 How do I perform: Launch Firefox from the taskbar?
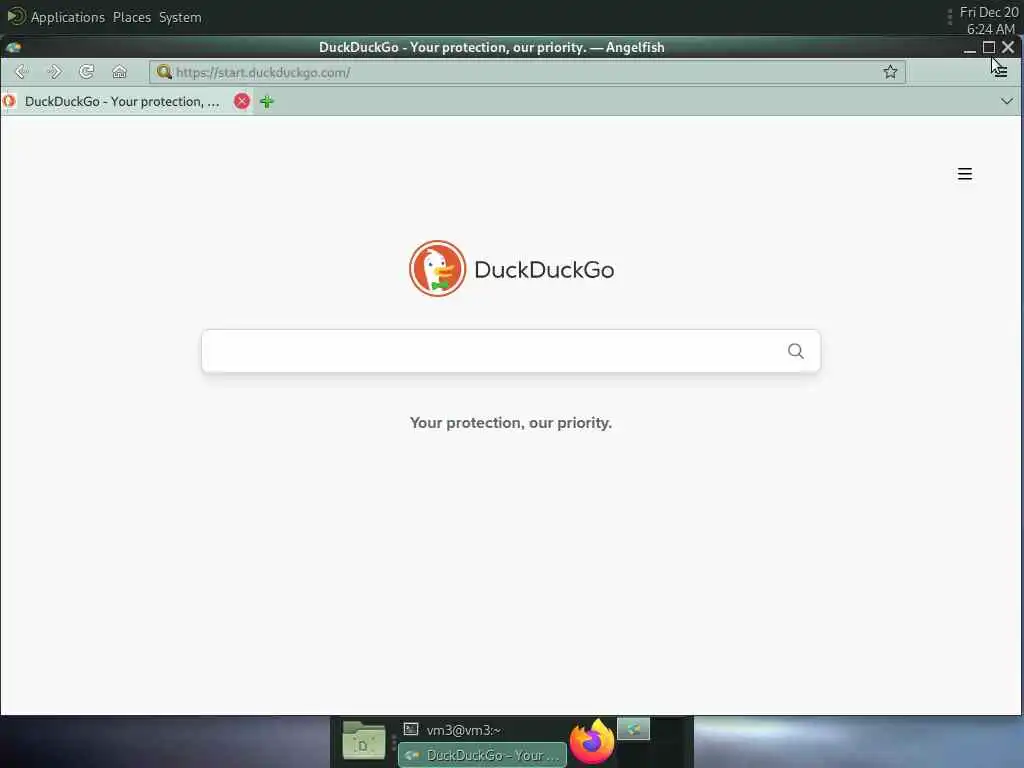pos(592,741)
